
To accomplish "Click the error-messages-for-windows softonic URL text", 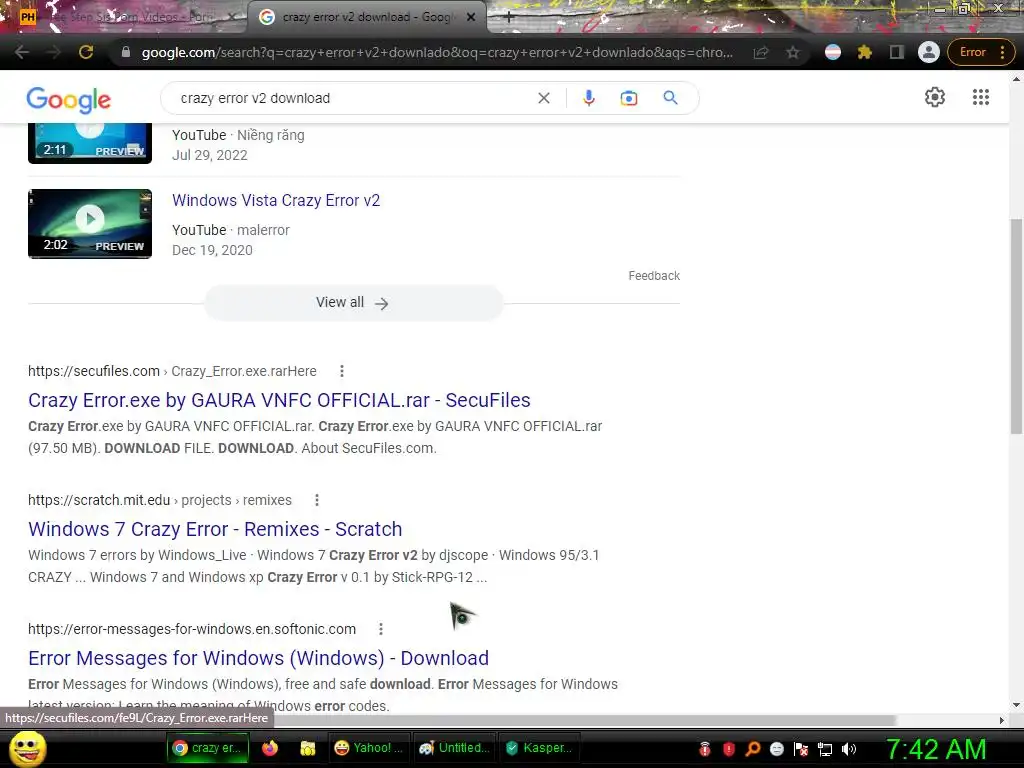I will click(192, 629).
